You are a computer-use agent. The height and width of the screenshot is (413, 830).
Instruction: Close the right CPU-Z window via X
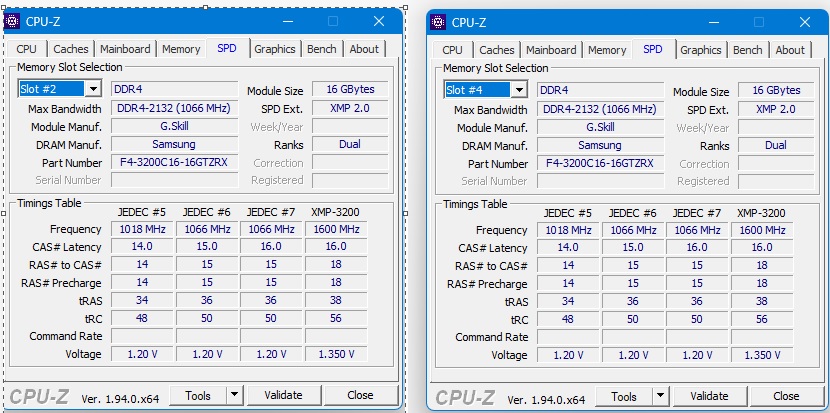click(805, 22)
